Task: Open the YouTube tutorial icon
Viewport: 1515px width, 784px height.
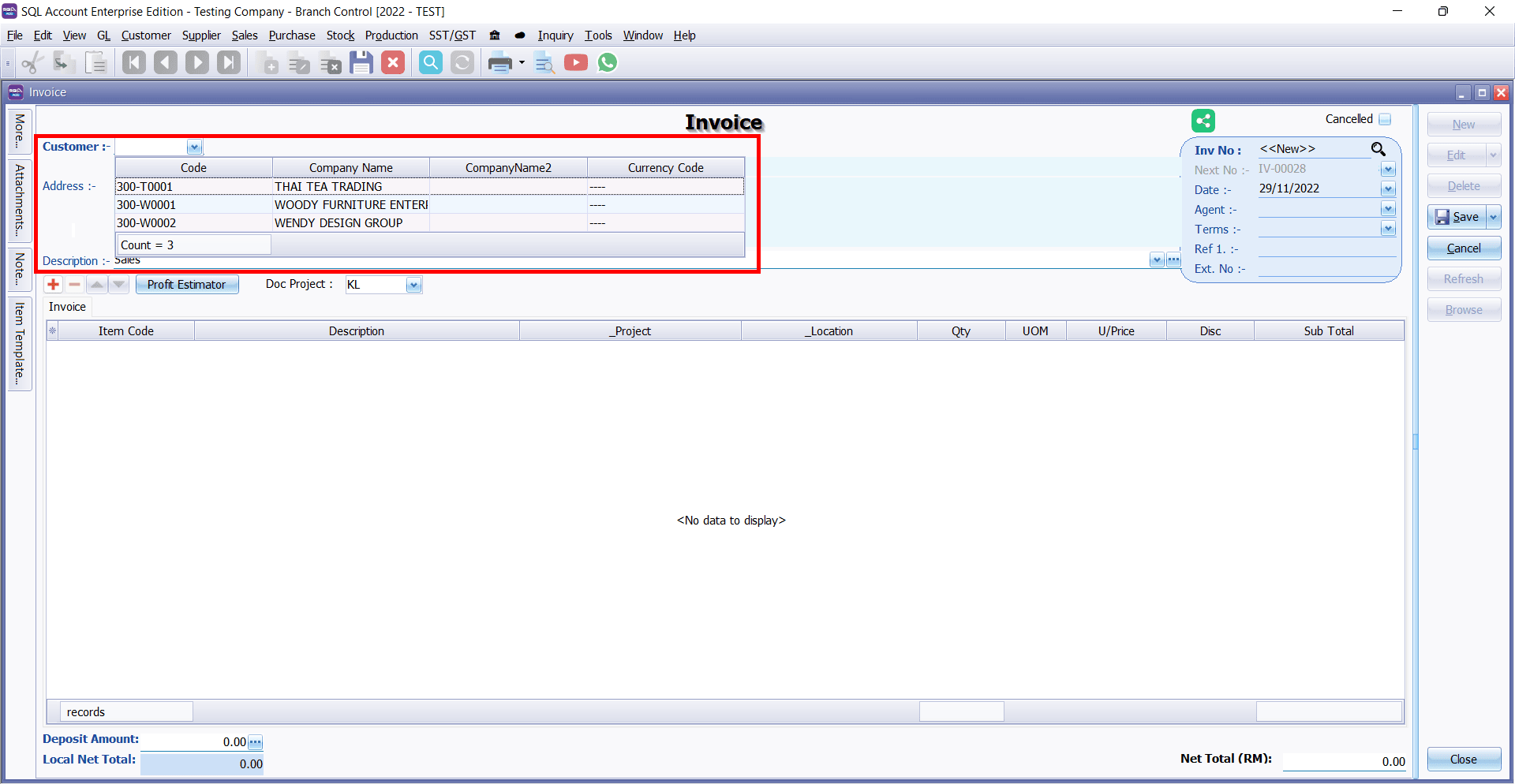Action: click(576, 63)
